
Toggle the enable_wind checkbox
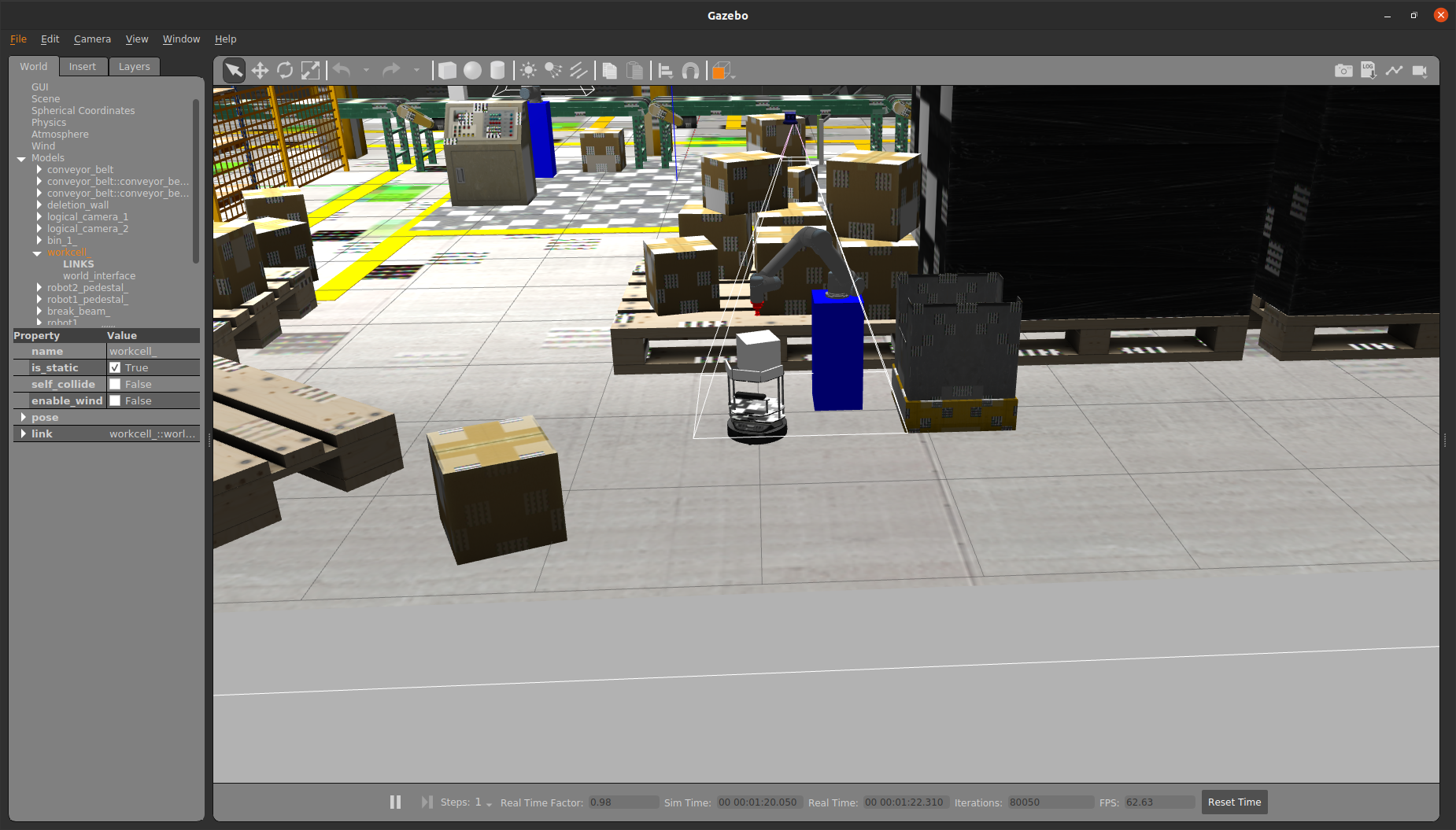(x=115, y=400)
